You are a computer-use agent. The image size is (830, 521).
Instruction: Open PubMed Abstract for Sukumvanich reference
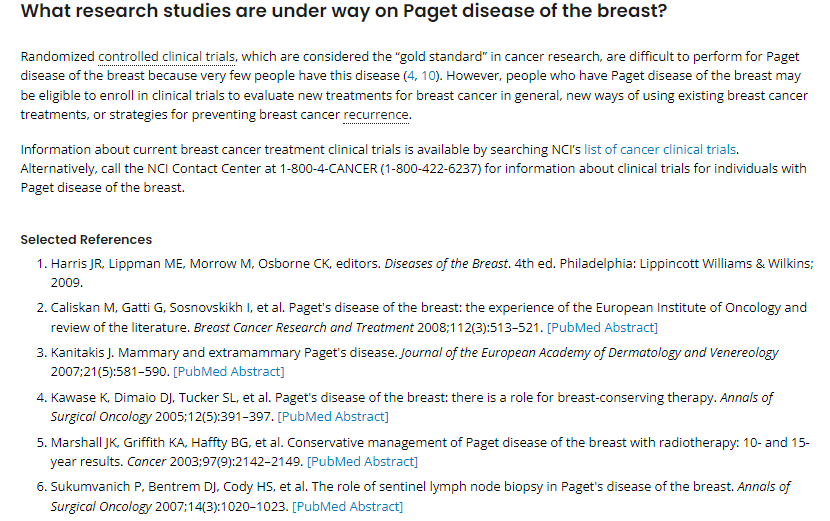pos(347,507)
